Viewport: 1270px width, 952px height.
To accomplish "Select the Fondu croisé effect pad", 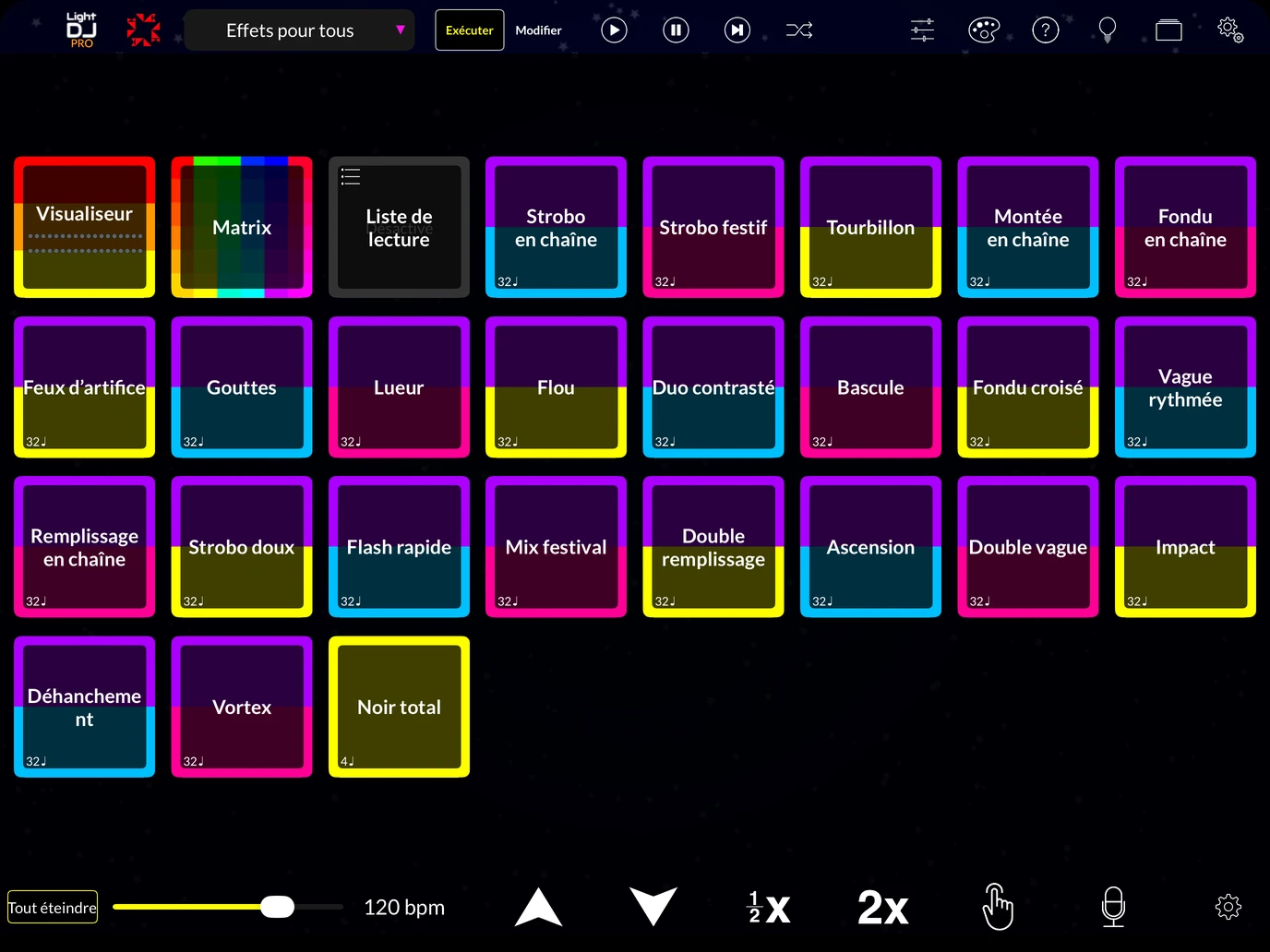I will (1028, 387).
